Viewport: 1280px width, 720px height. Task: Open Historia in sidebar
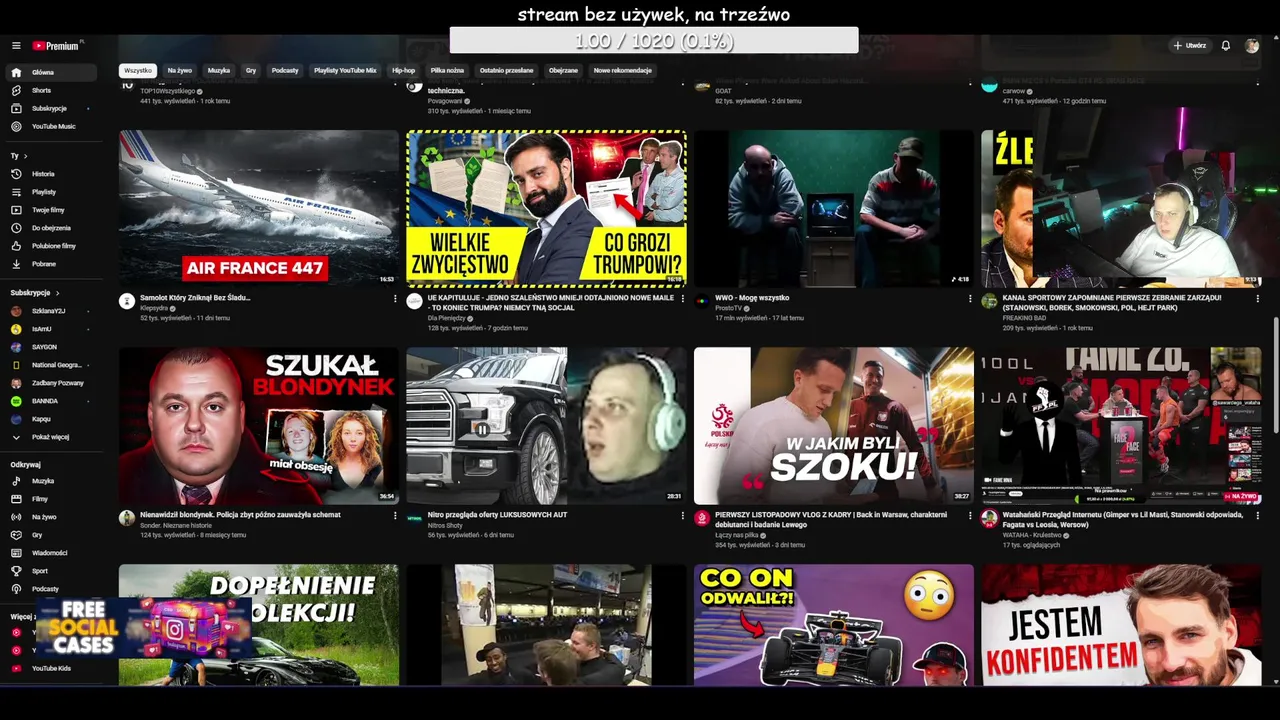coord(50,174)
